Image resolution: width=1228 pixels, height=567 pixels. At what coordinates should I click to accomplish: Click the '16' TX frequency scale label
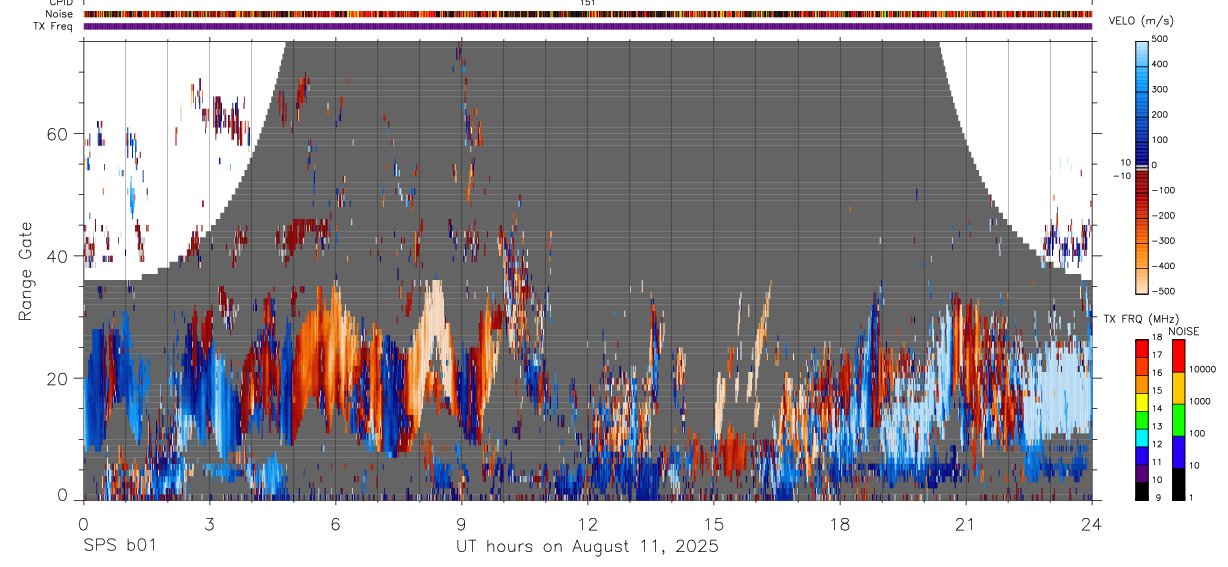[1157, 374]
